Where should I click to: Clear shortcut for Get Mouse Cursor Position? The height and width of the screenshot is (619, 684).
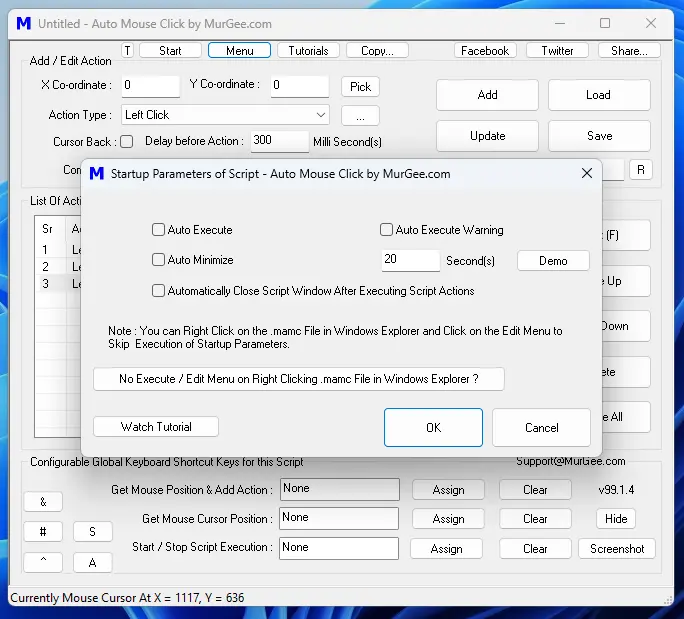tap(535, 519)
